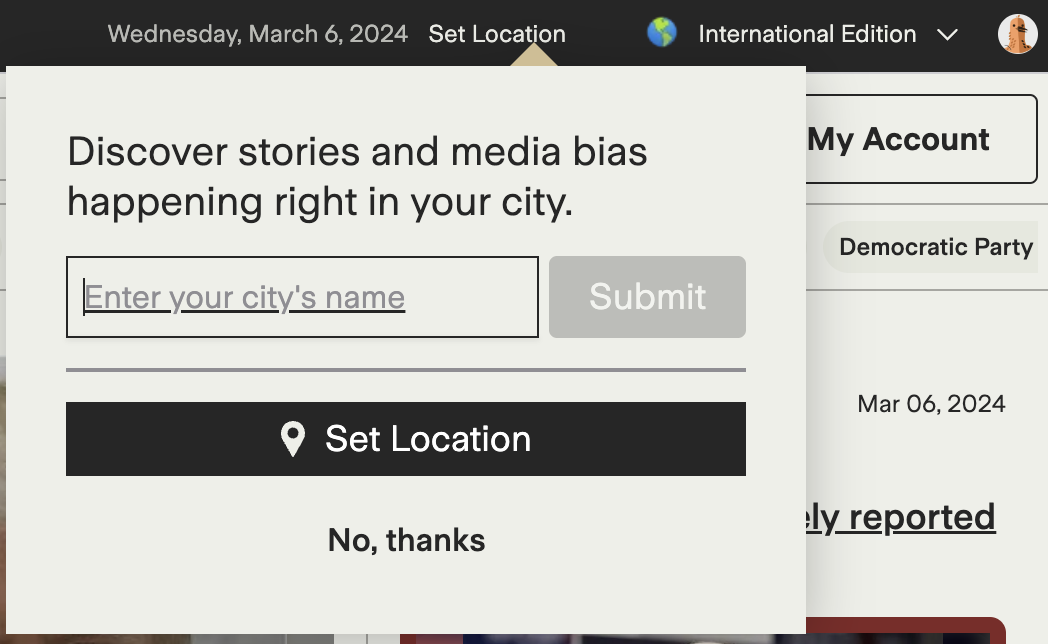The image size is (1048, 644).
Task: Expand the edition chevron arrow
Action: [947, 35]
